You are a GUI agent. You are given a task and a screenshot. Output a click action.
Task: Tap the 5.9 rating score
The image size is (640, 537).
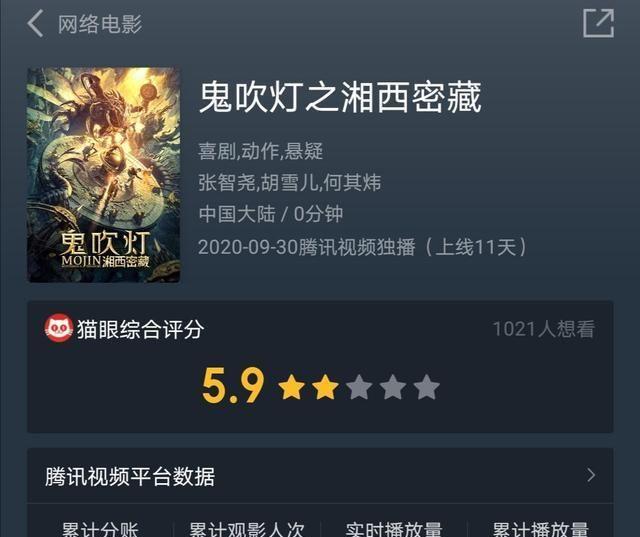click(233, 385)
